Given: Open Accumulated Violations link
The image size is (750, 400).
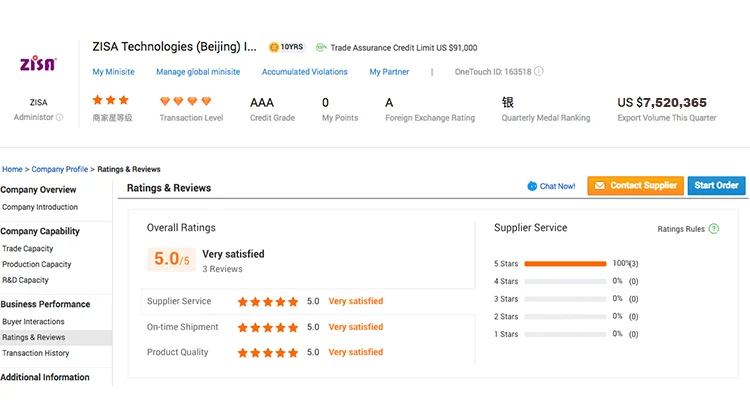Looking at the screenshot, I should pos(305,72).
